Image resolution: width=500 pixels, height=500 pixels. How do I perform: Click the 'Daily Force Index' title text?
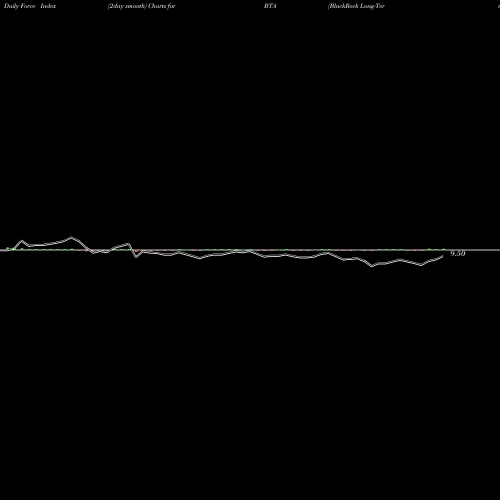(30, 6)
